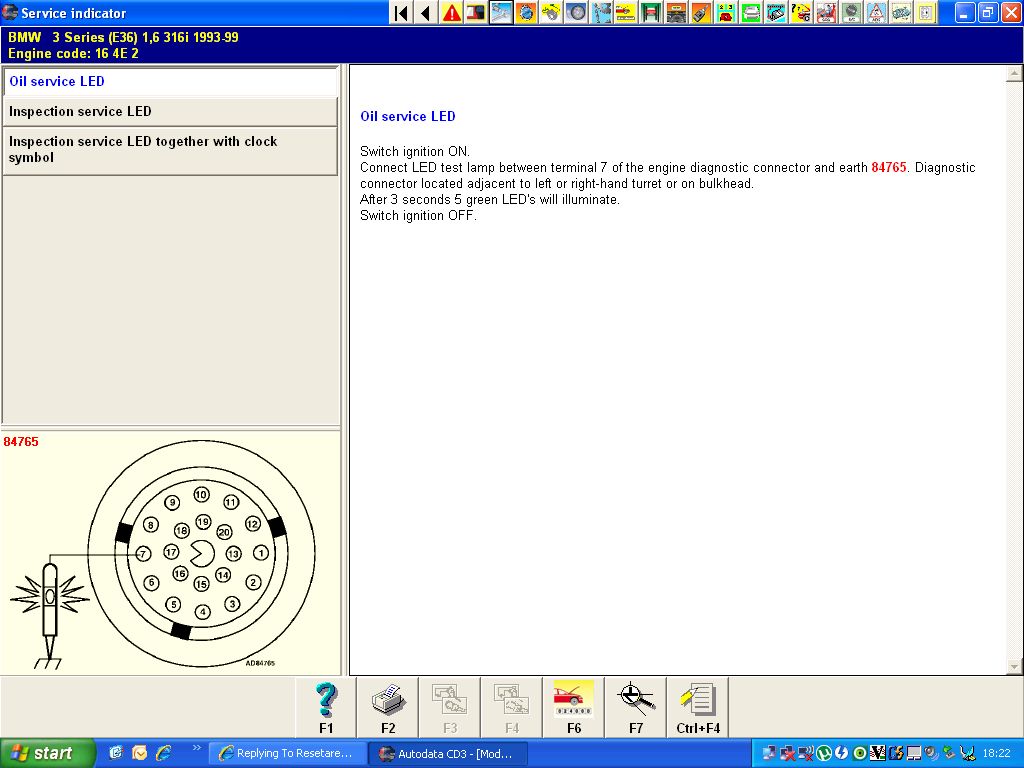Print the page with the F2 printer icon
This screenshot has height=768, width=1024.
388,708
